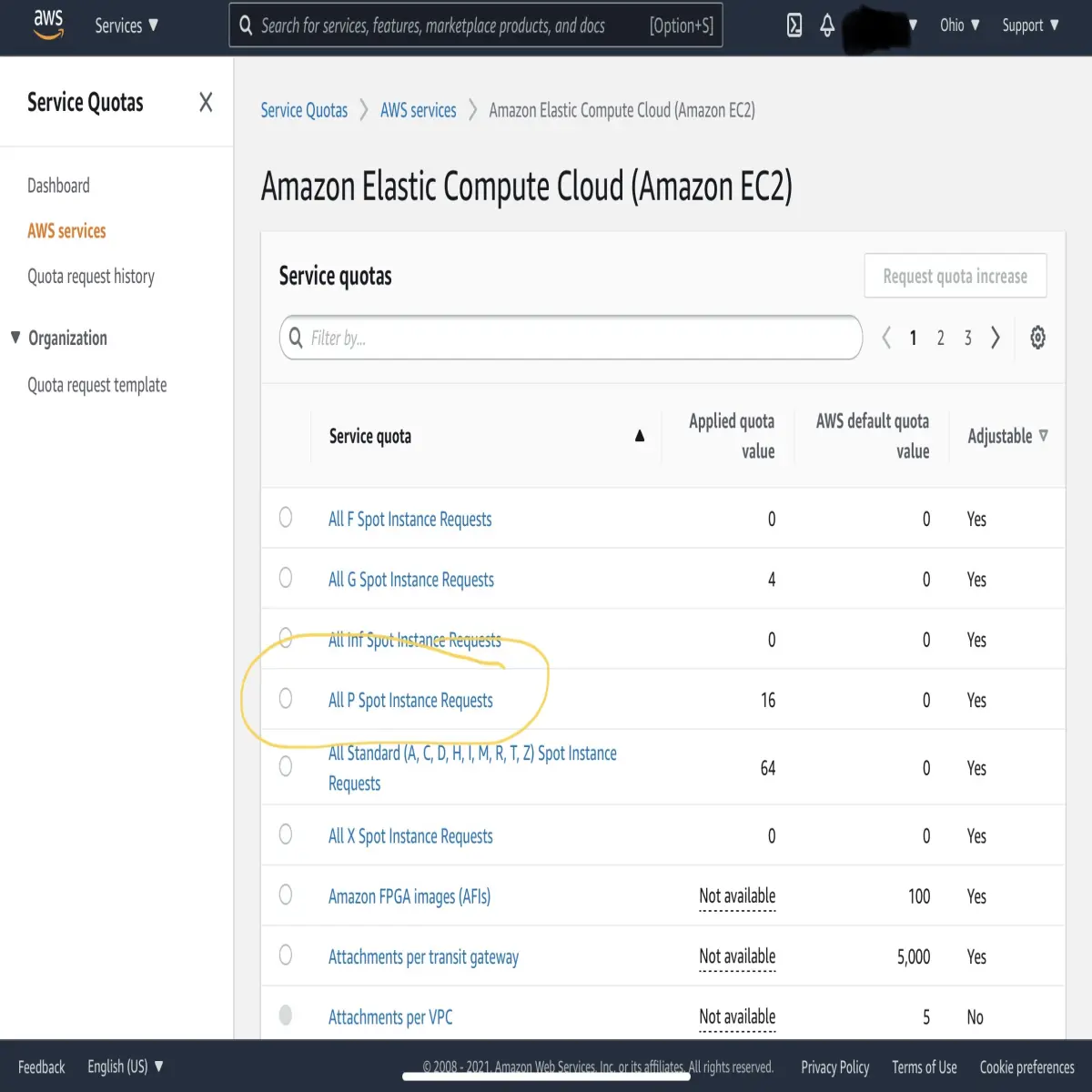The image size is (1092, 1092).
Task: Click Applied quota value column header
Action: (x=732, y=436)
